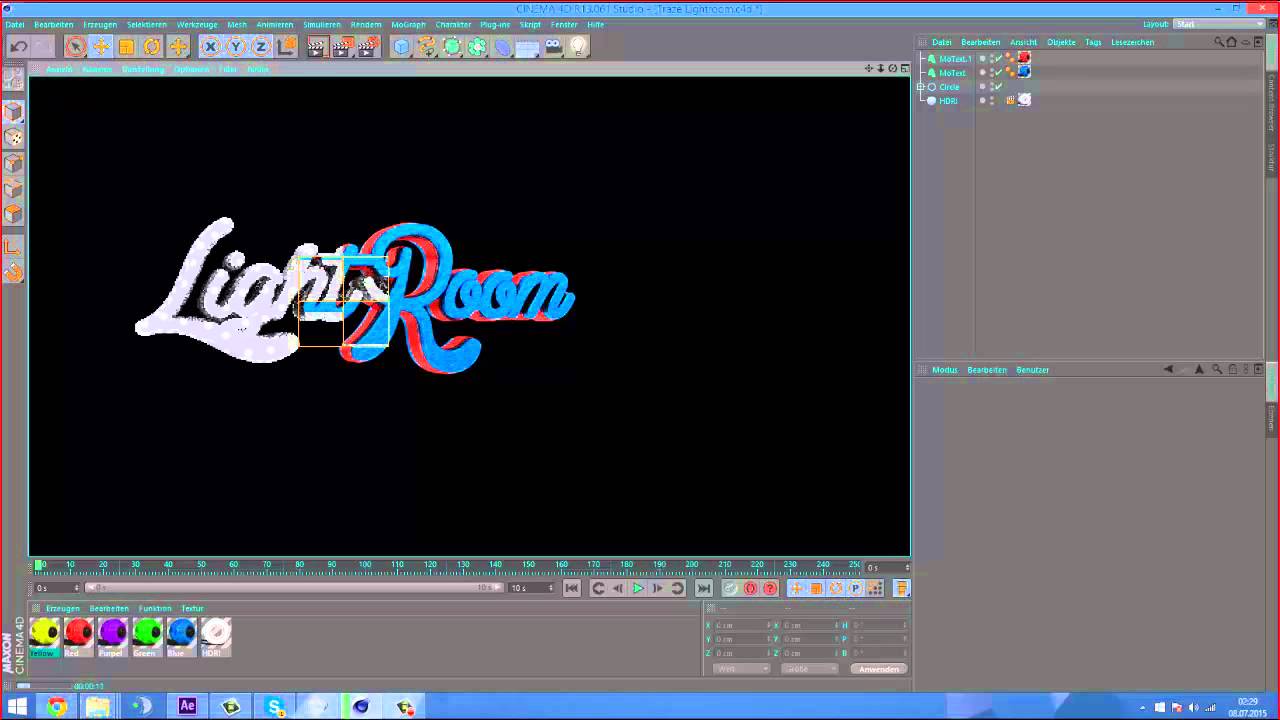Click the Windows Start button

point(17,706)
